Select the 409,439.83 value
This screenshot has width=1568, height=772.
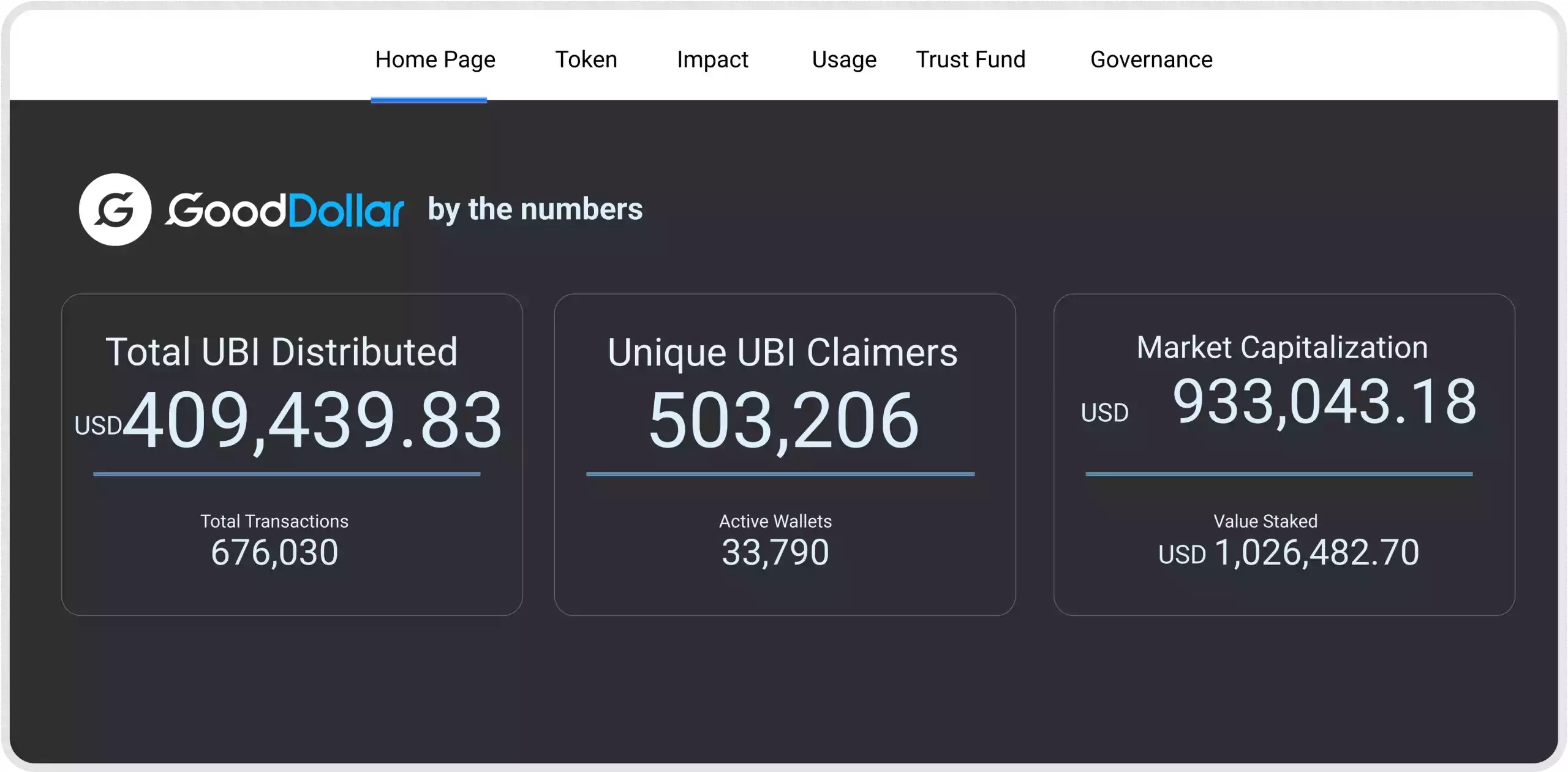coord(312,421)
